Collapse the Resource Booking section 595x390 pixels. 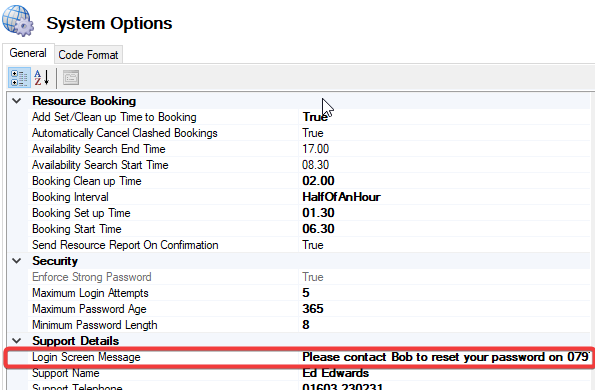[x=17, y=101]
